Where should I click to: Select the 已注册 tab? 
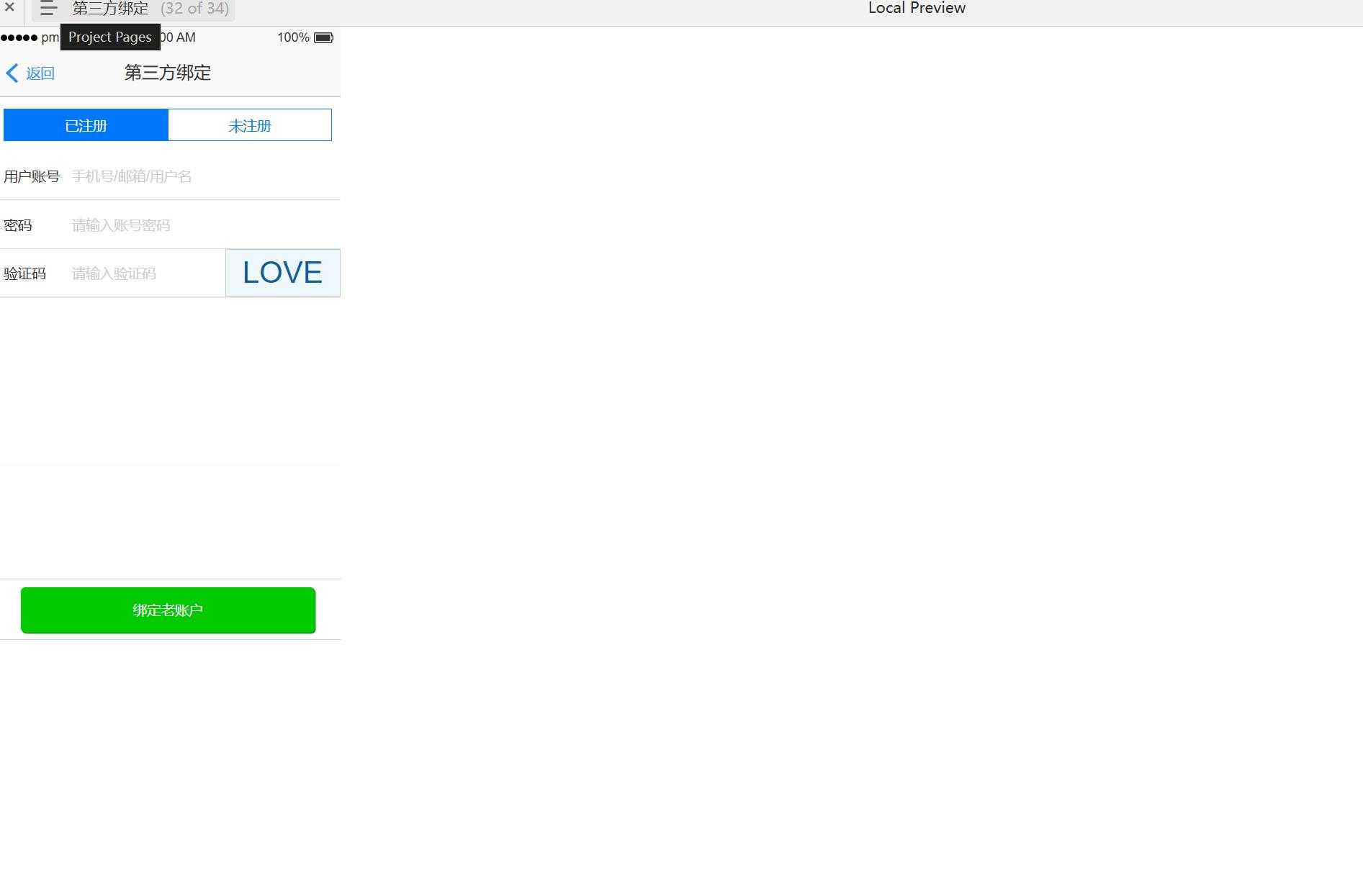(x=86, y=125)
